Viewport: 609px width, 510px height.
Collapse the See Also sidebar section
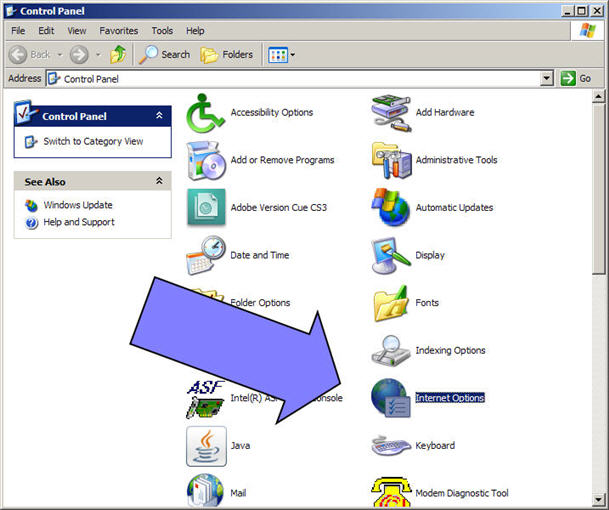tap(159, 181)
